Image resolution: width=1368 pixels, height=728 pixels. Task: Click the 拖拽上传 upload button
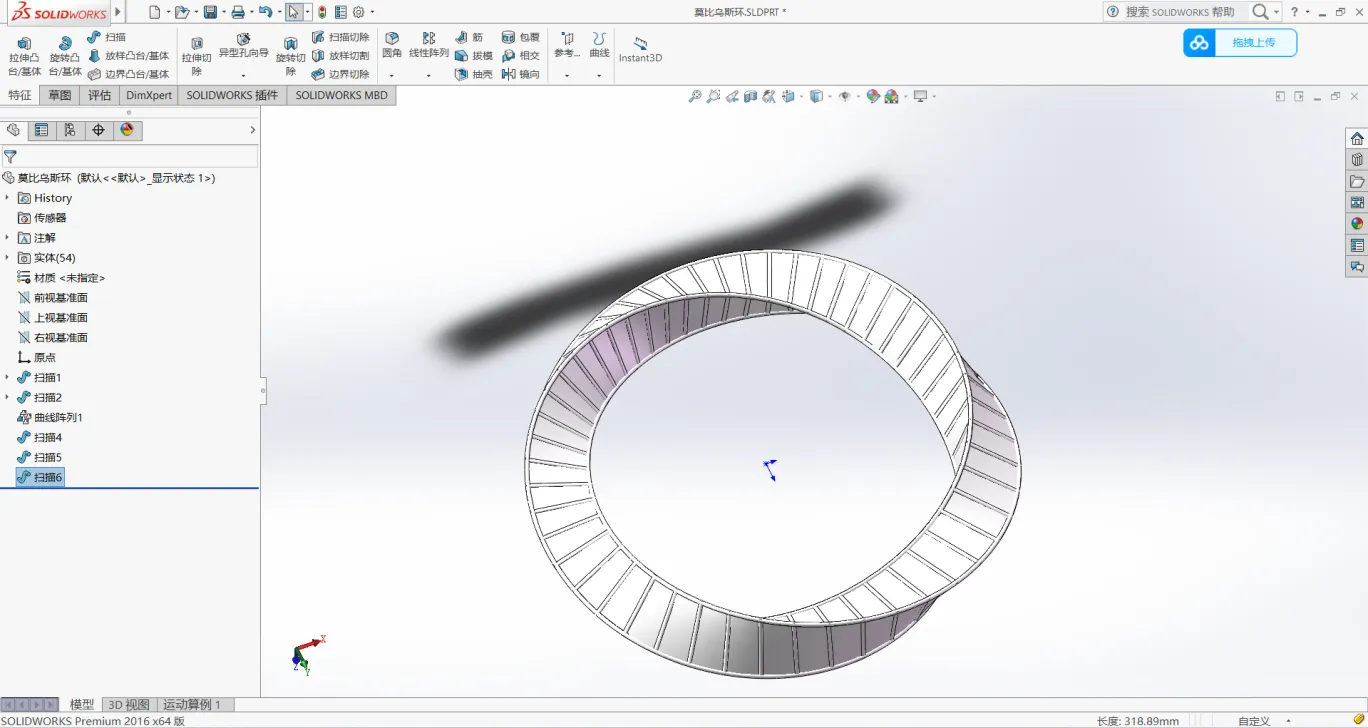(1240, 43)
